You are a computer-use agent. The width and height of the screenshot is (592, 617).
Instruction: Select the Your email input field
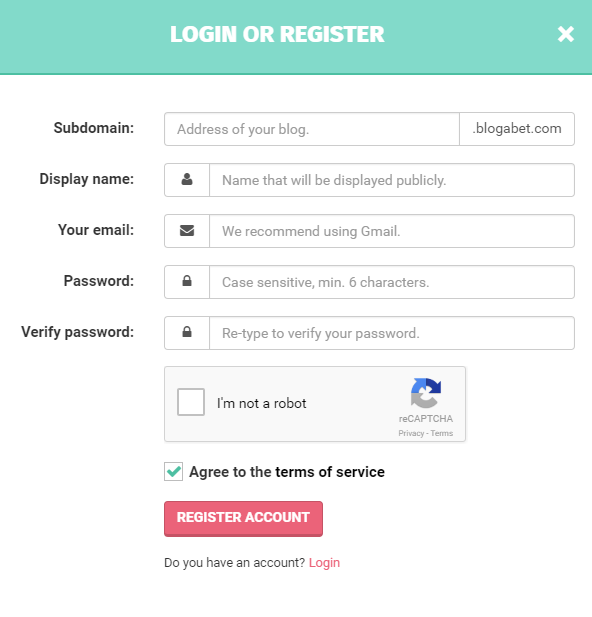coord(392,231)
